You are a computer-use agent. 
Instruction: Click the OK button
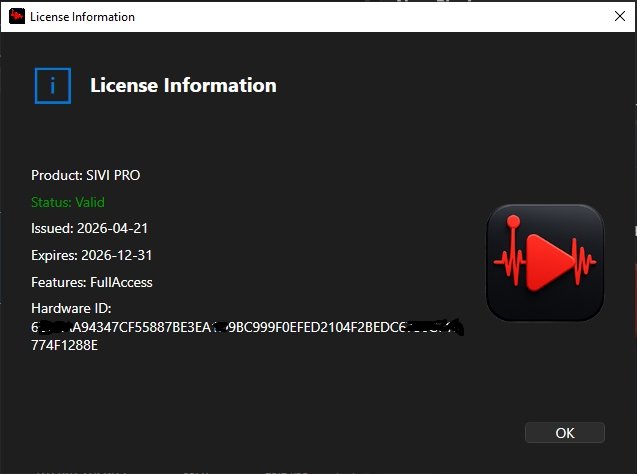tap(565, 433)
